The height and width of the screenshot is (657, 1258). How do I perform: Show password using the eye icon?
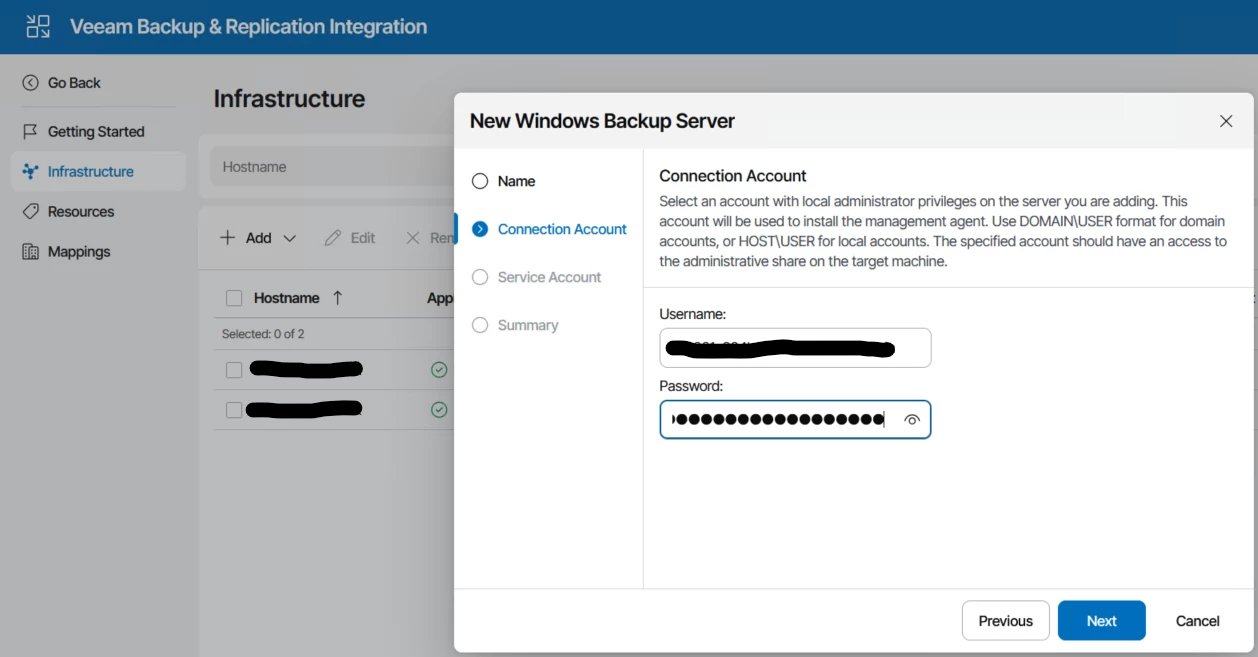[x=911, y=420]
